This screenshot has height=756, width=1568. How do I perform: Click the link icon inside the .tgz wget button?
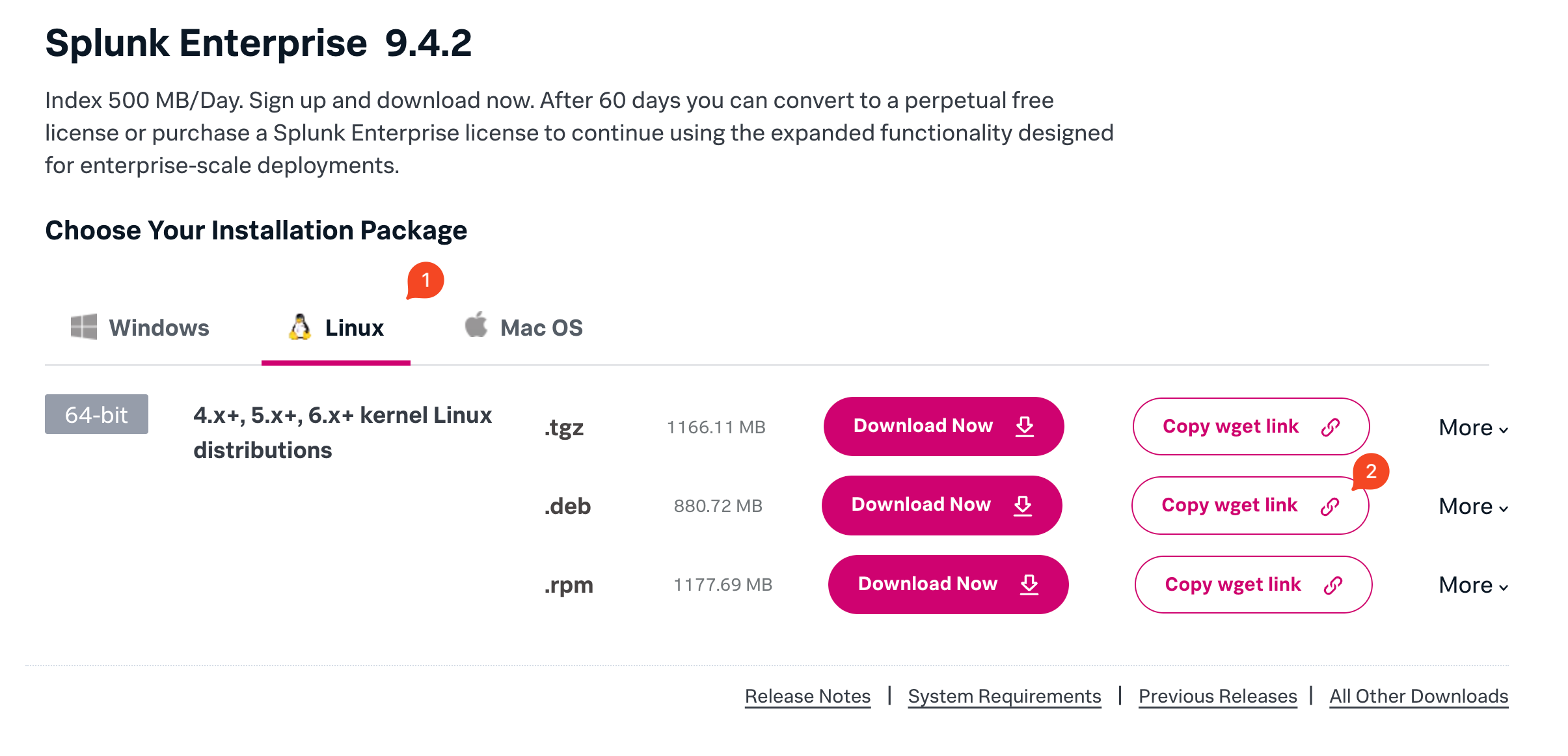tap(1329, 426)
